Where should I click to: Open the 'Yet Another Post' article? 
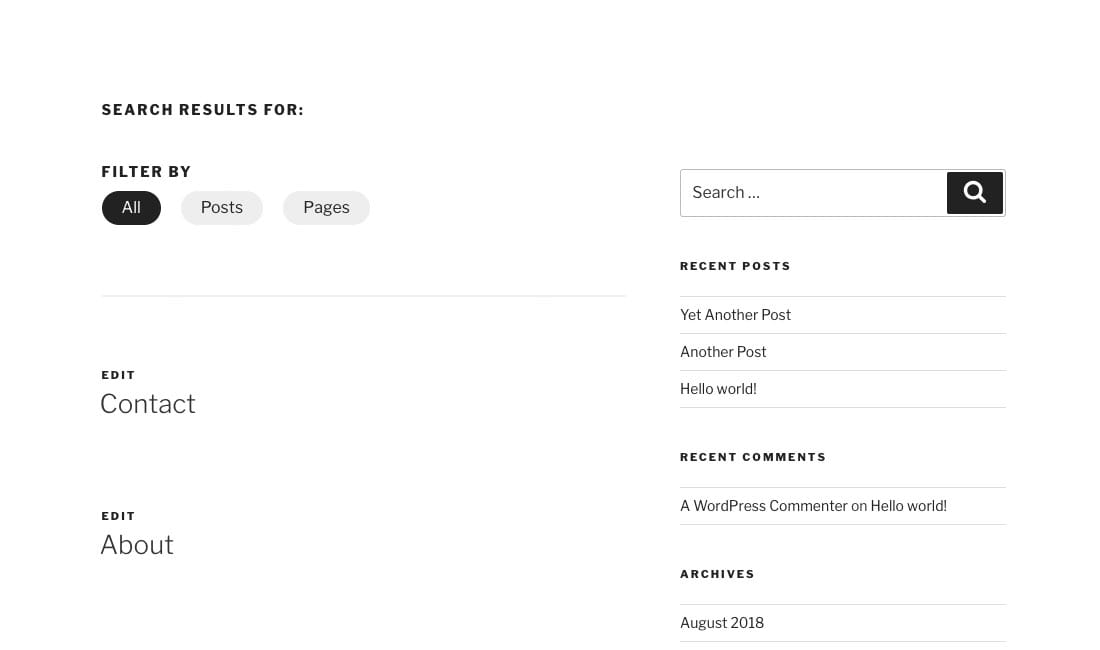735,314
